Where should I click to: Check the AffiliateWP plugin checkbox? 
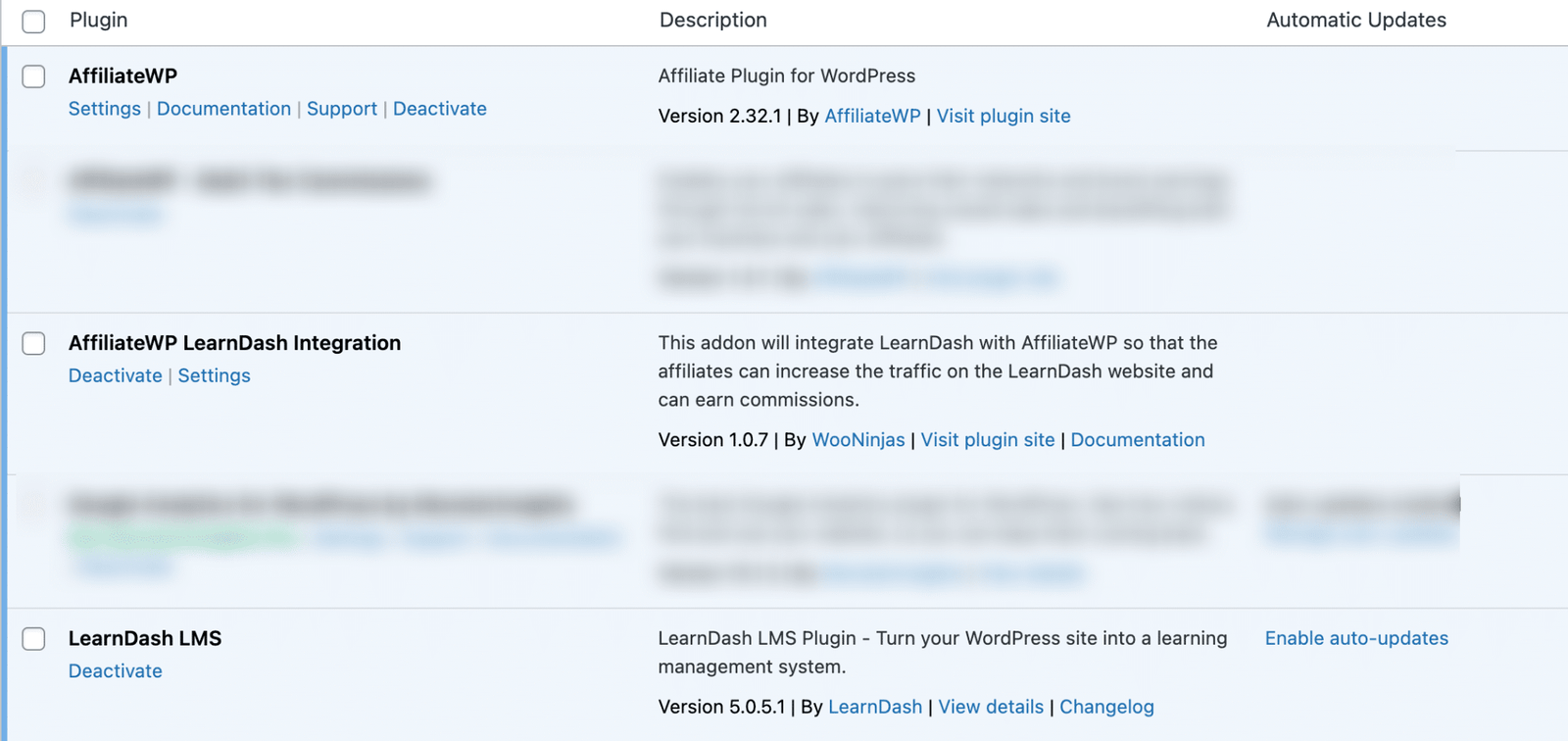click(33, 76)
